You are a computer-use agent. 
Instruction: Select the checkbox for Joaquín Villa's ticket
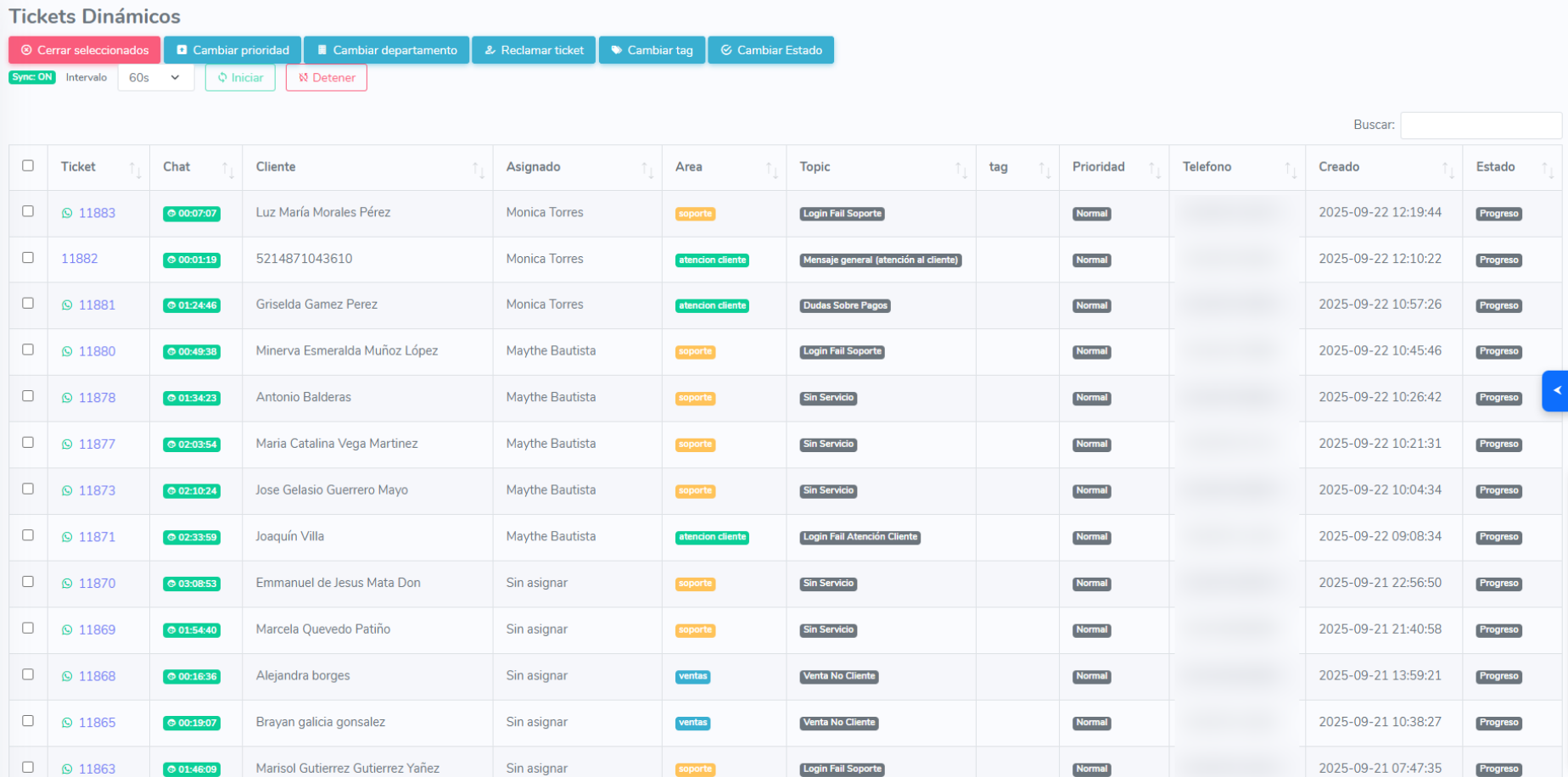click(28, 535)
